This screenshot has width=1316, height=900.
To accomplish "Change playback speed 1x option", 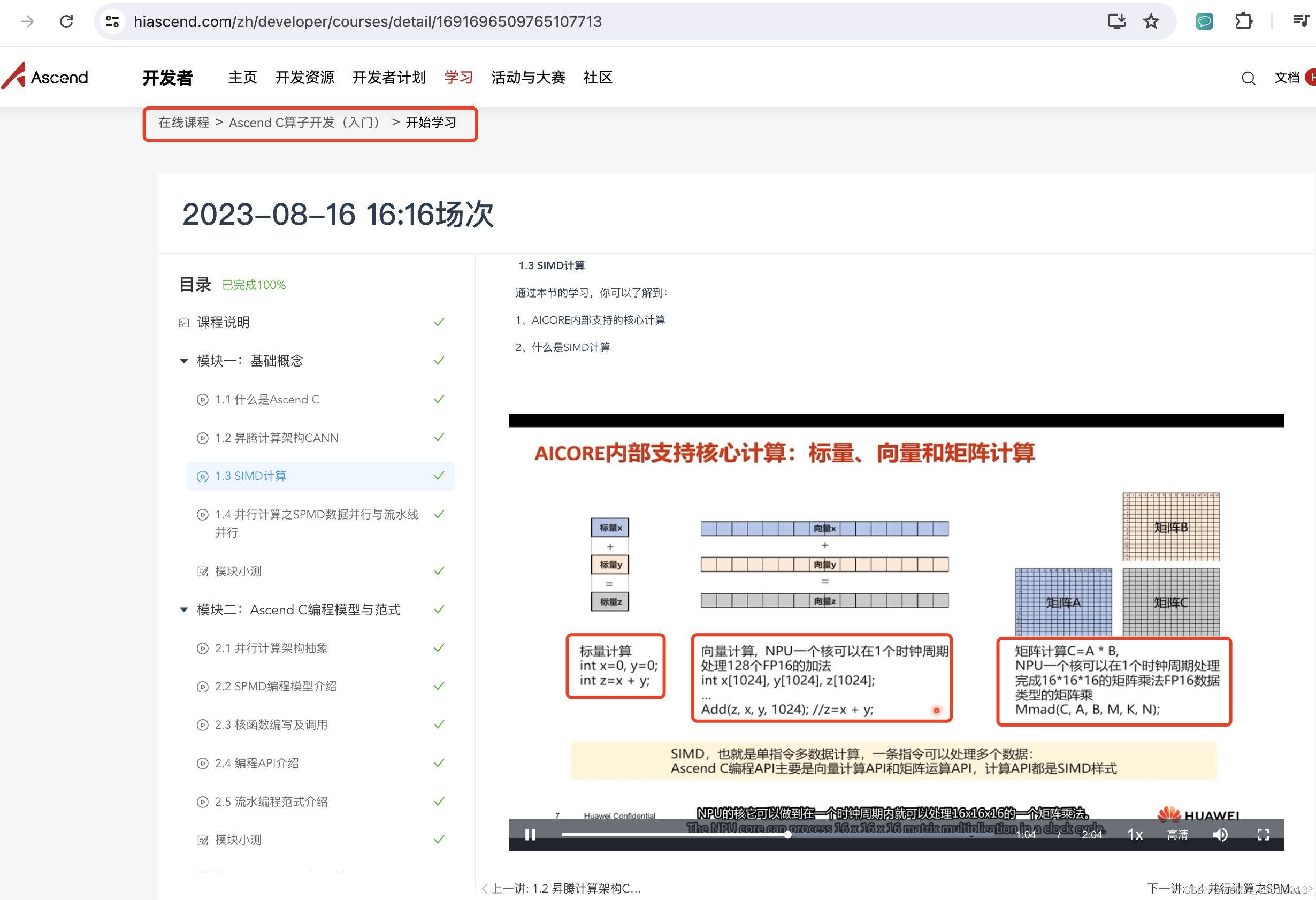I will coord(1135,834).
